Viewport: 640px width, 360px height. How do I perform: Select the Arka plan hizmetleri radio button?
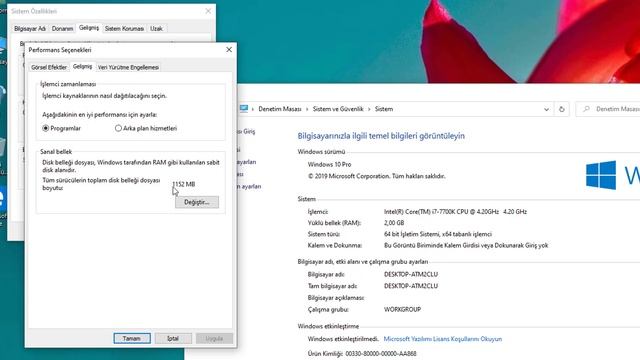tap(118, 128)
